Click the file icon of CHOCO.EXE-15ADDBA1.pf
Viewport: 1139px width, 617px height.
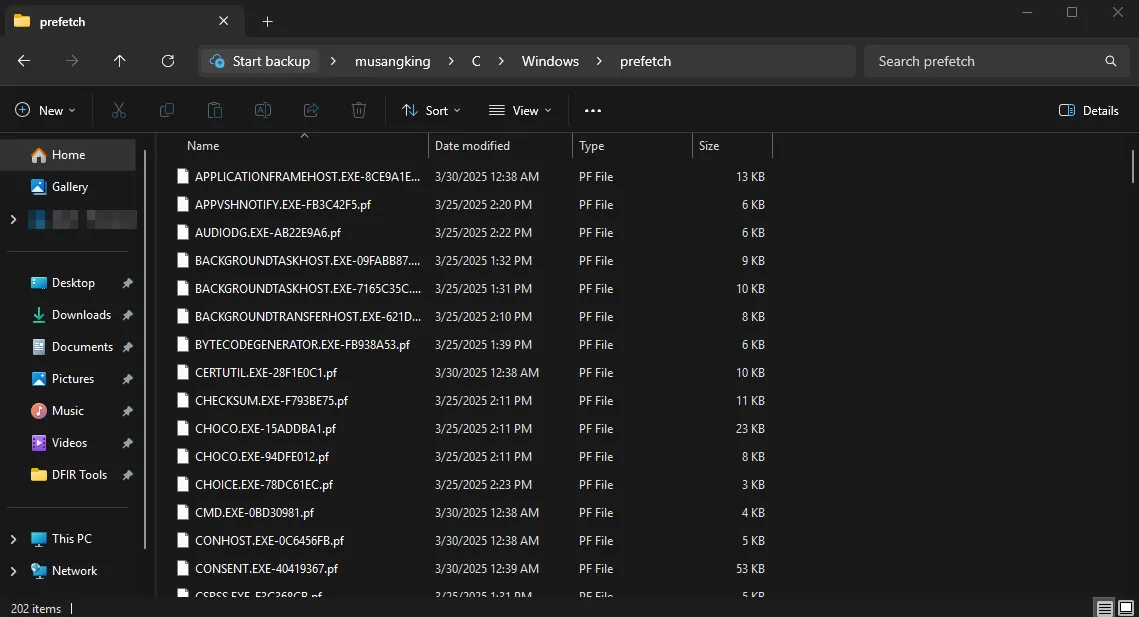183,428
